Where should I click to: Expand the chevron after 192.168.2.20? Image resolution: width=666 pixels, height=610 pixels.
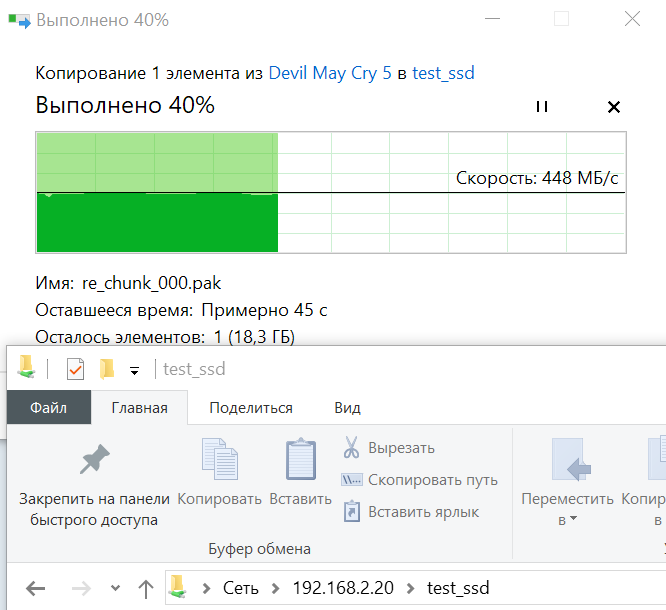point(410,588)
